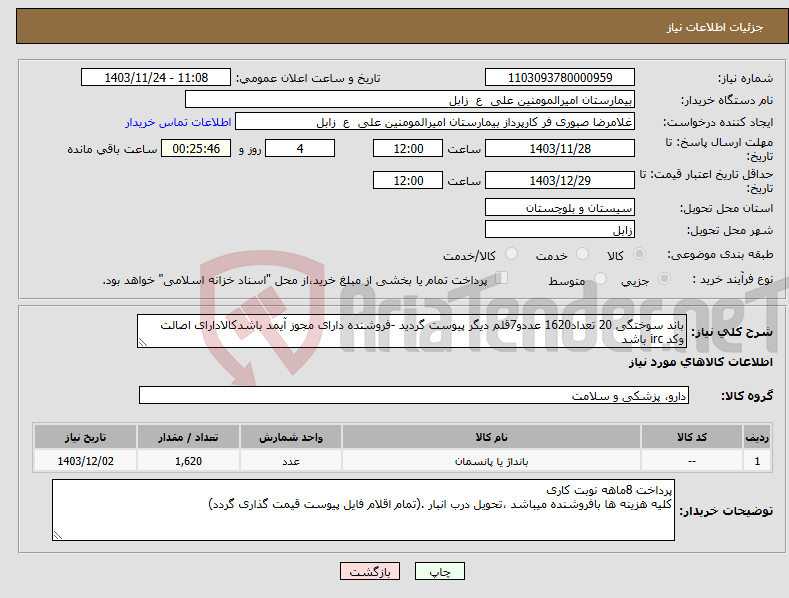The image size is (789, 598).
Task: Click the شماره نیاز label
Action: click(x=745, y=79)
